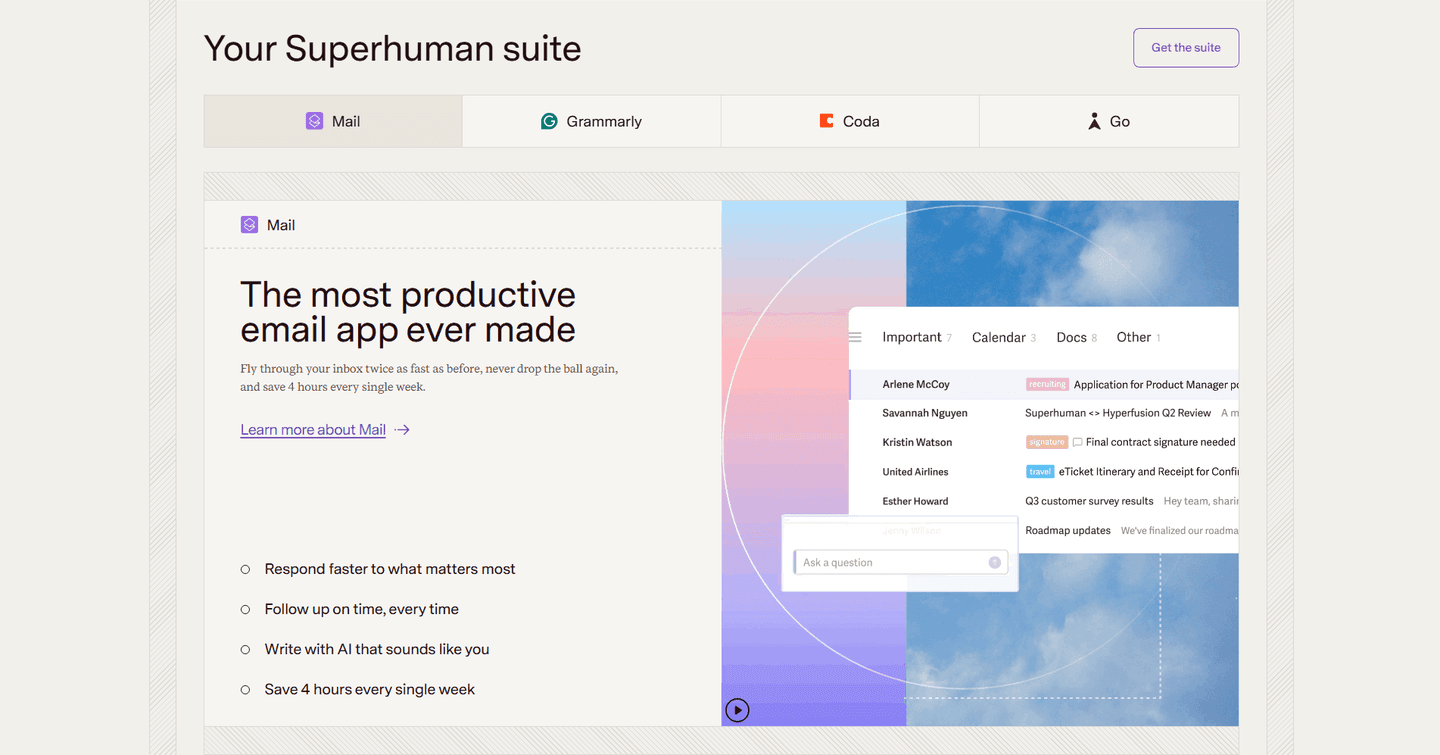Select the Other inbox split
The width and height of the screenshot is (1440, 755).
click(1139, 338)
